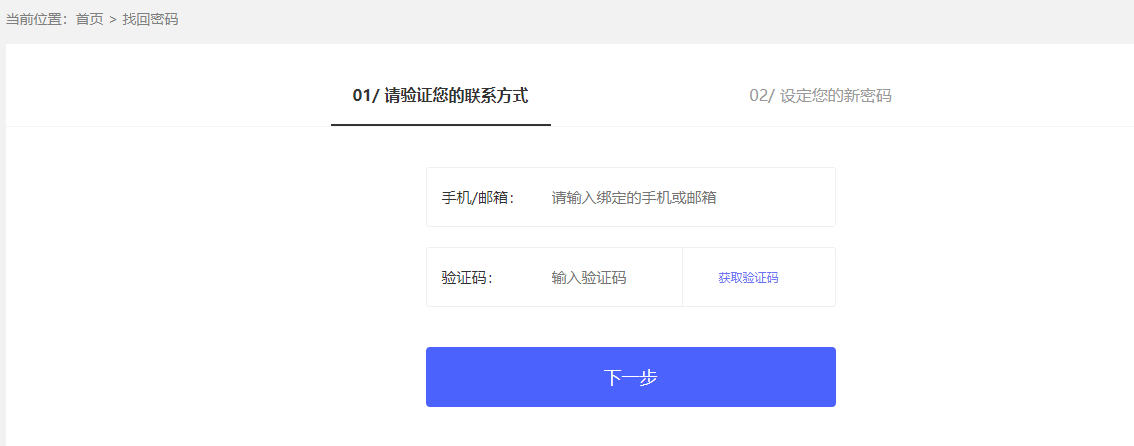The width and height of the screenshot is (1134, 446).
Task: Select the 01/ 请验证您的联系方式 step tab
Action: point(440,96)
